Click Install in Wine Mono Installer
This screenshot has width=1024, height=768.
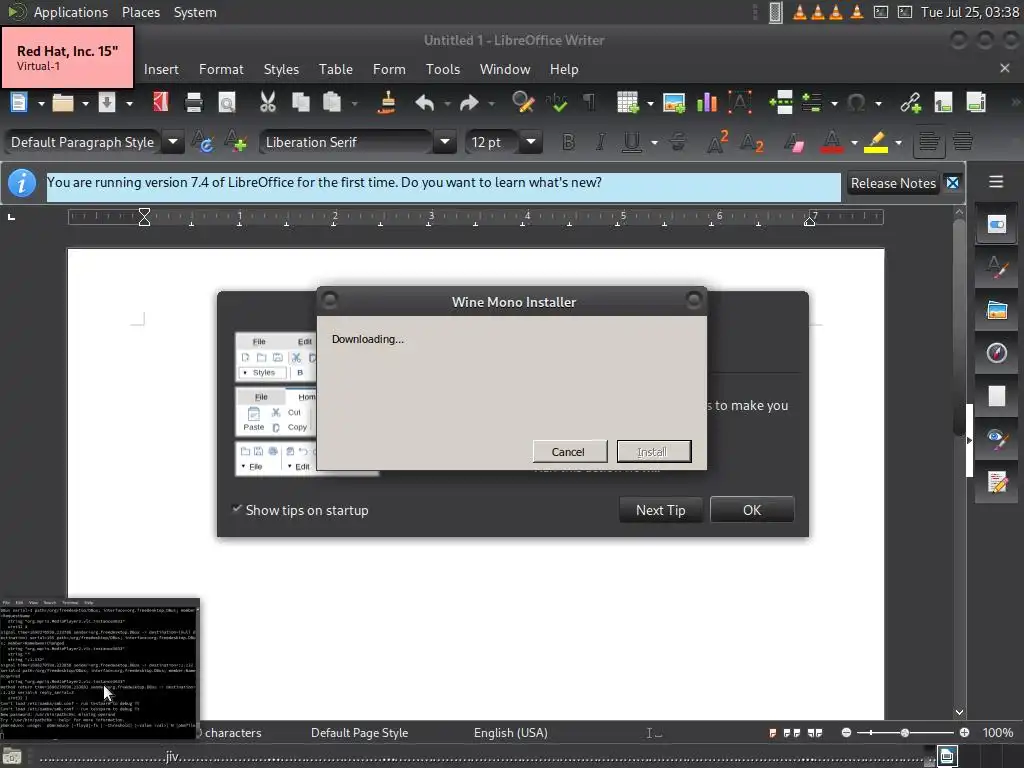tap(654, 451)
